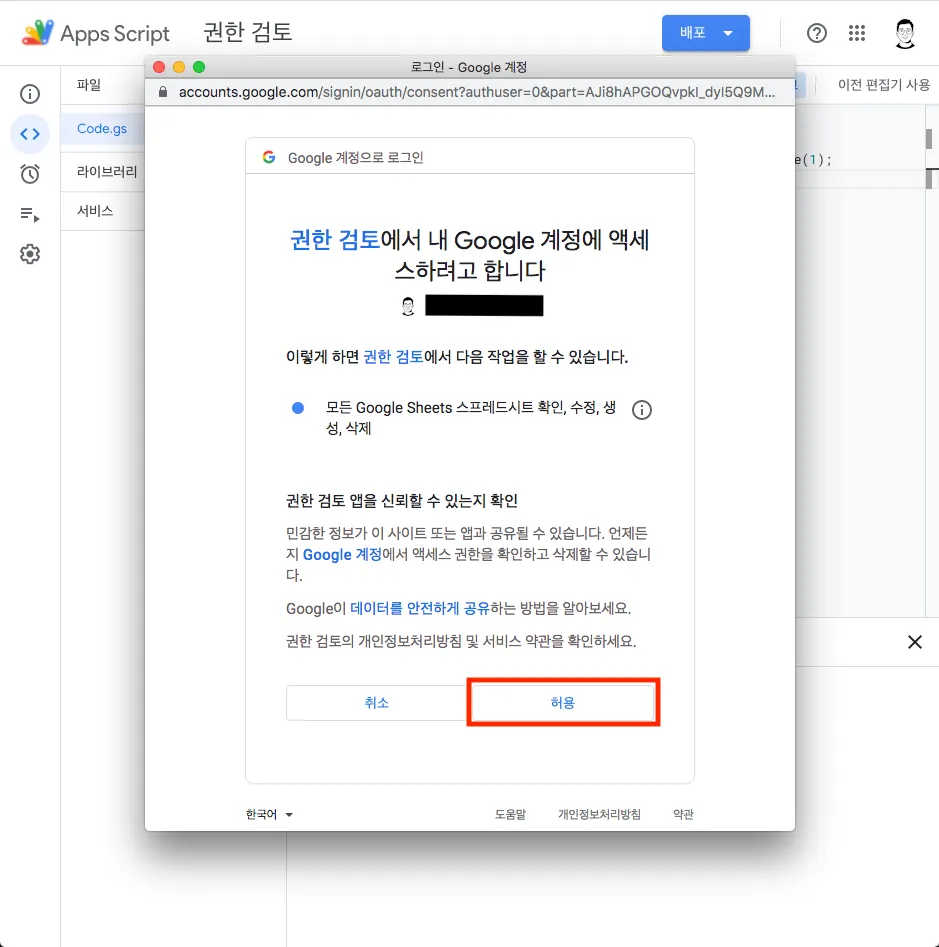Click the 취소 cancel button
Viewport: 939px width, 947px height.
pos(376,702)
